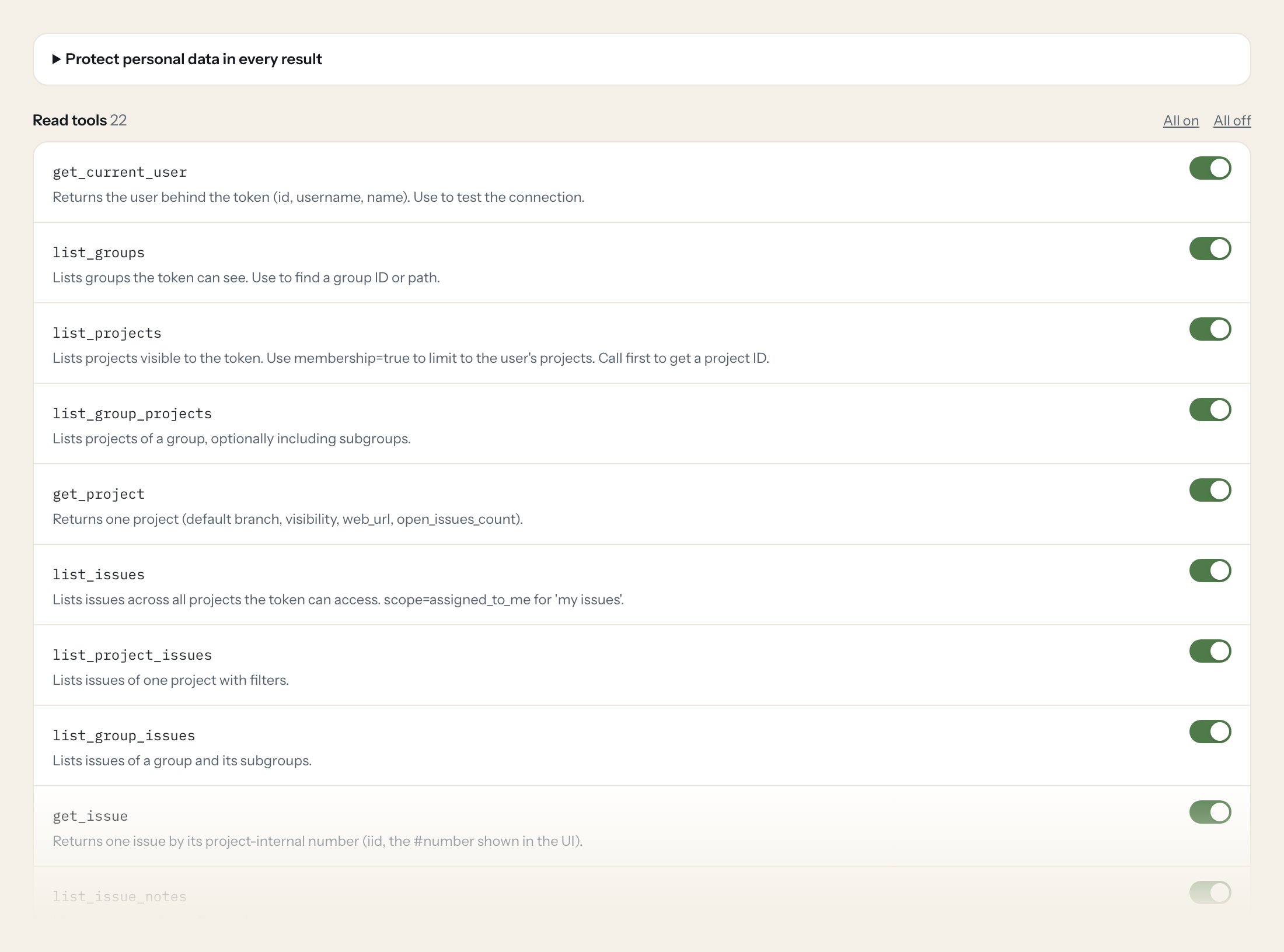
Task: Click text 'Lists projects of a group, optionally including subgroups.'
Action: [232, 439]
